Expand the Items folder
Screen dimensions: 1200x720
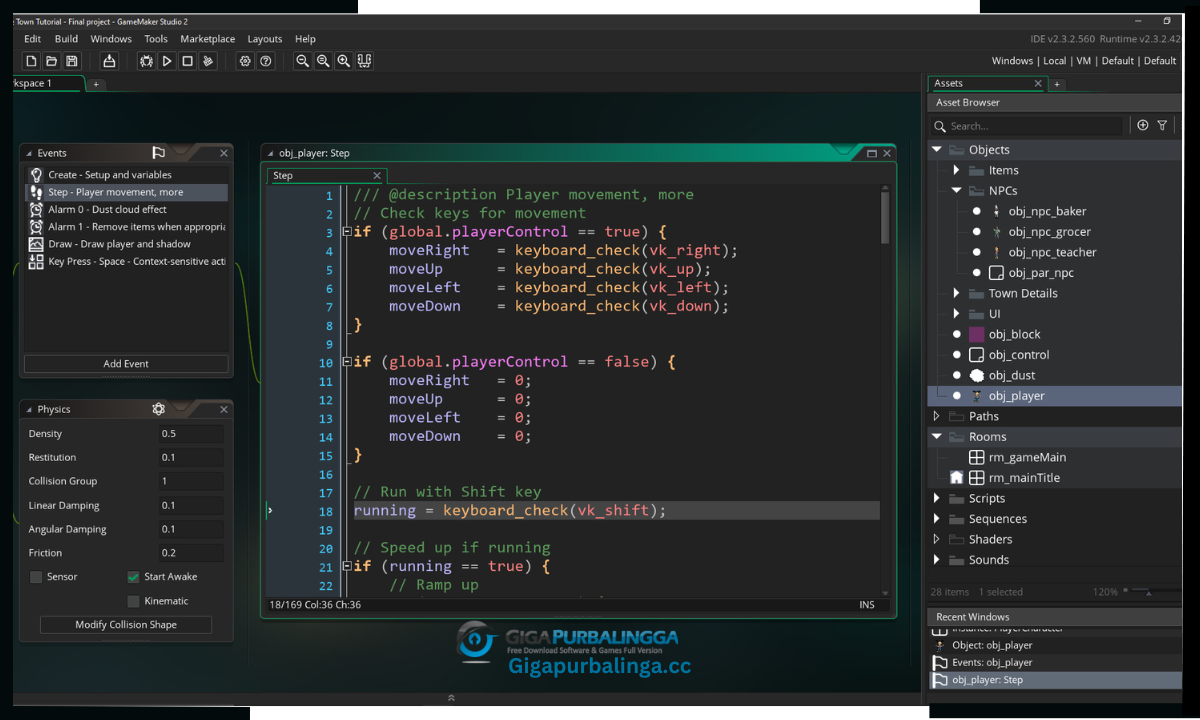click(956, 170)
